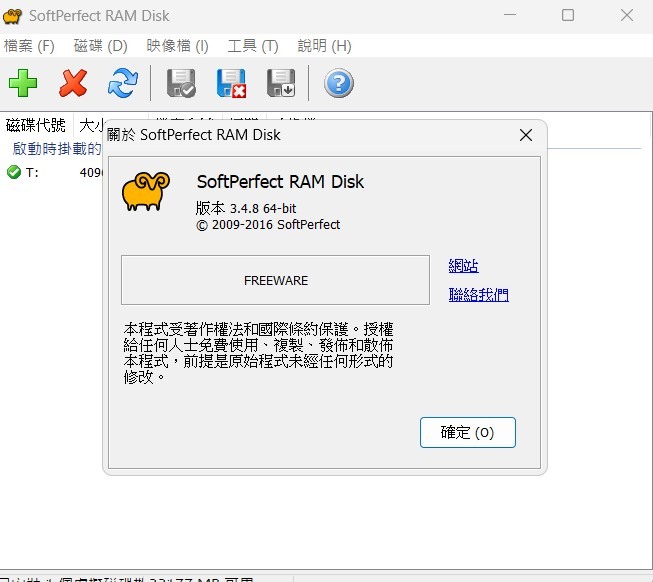
Task: Click the floppy with checkmark image icon
Action: (x=181, y=83)
